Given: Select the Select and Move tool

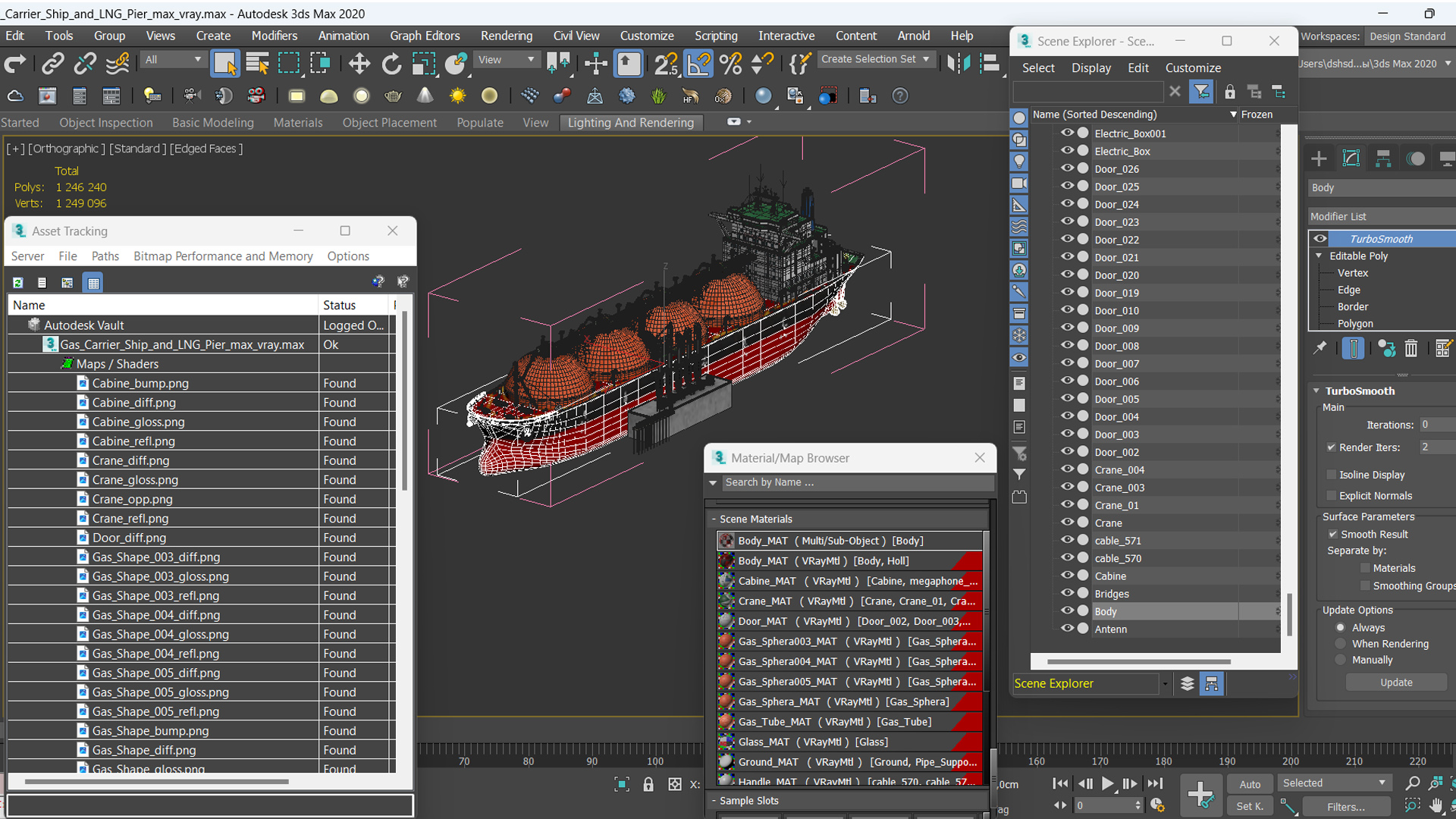Looking at the screenshot, I should click(359, 64).
